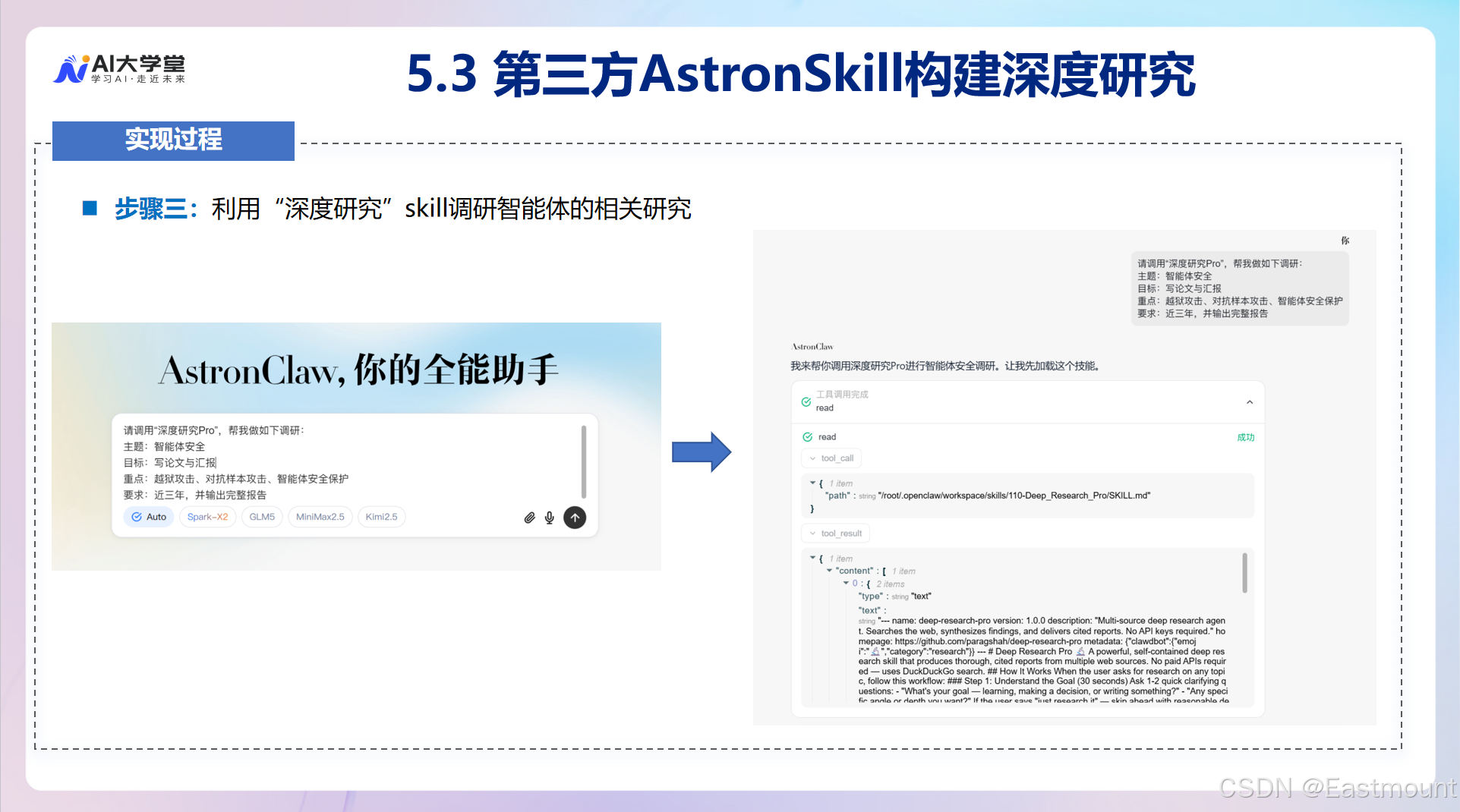The image size is (1460, 812).
Task: Click the 你 user label
Action: 1345,241
